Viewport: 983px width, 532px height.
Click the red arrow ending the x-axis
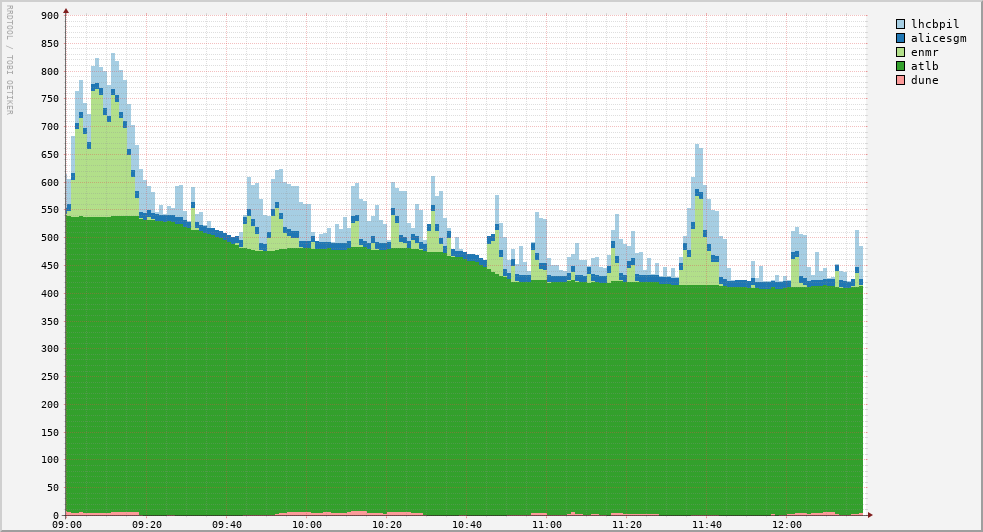(870, 515)
